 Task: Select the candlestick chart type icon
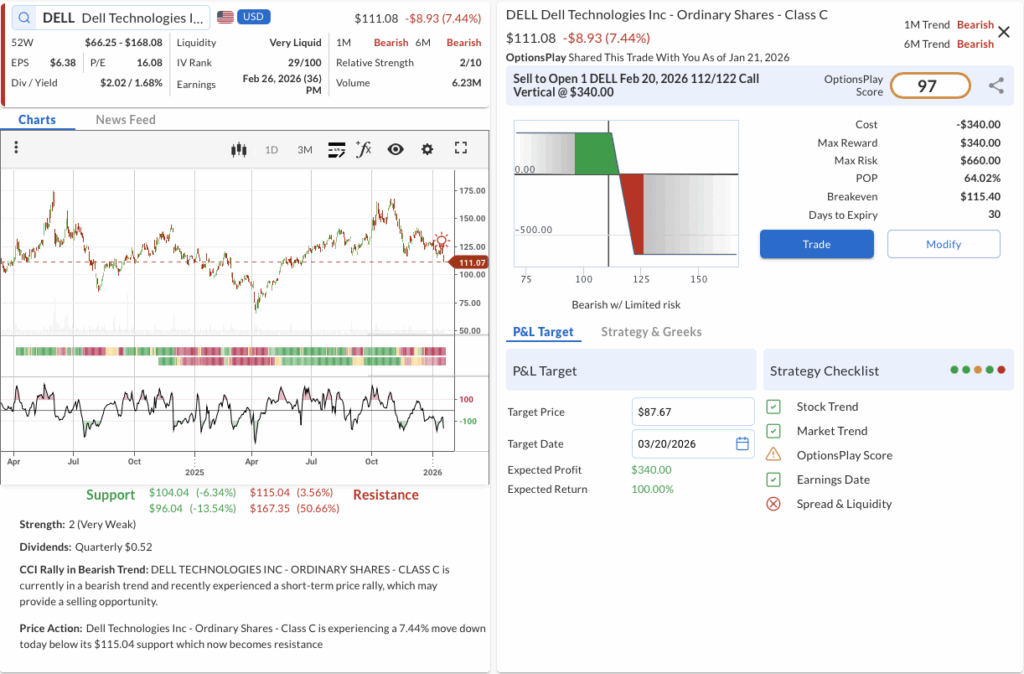[238, 149]
